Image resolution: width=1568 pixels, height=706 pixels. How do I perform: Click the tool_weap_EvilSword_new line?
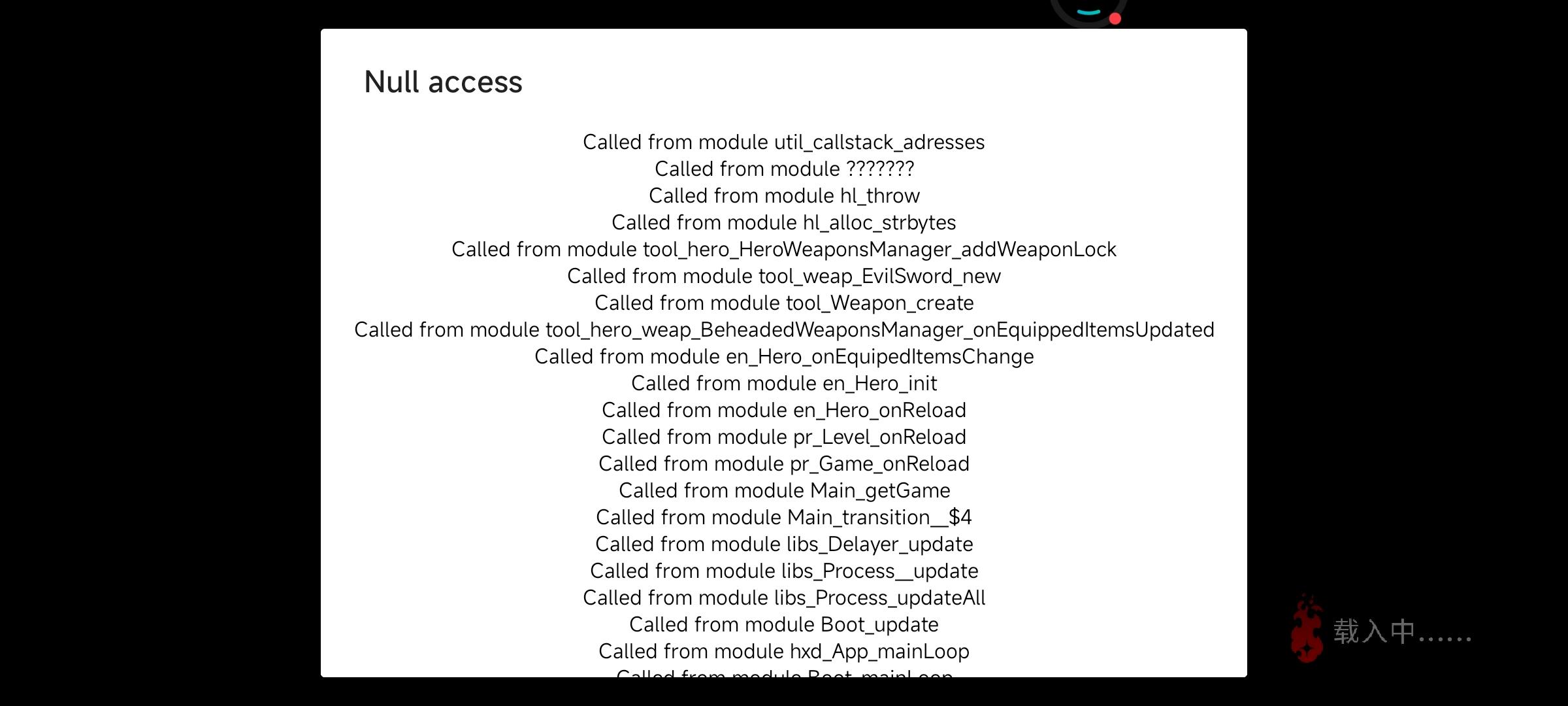tap(783, 277)
